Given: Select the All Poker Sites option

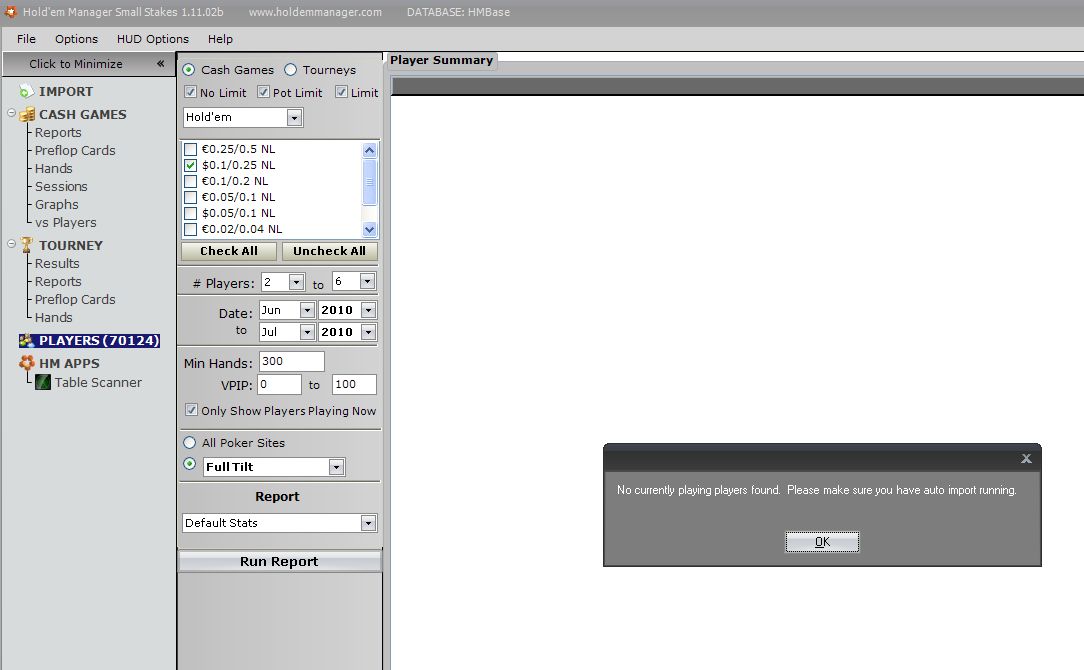Looking at the screenshot, I should [190, 442].
